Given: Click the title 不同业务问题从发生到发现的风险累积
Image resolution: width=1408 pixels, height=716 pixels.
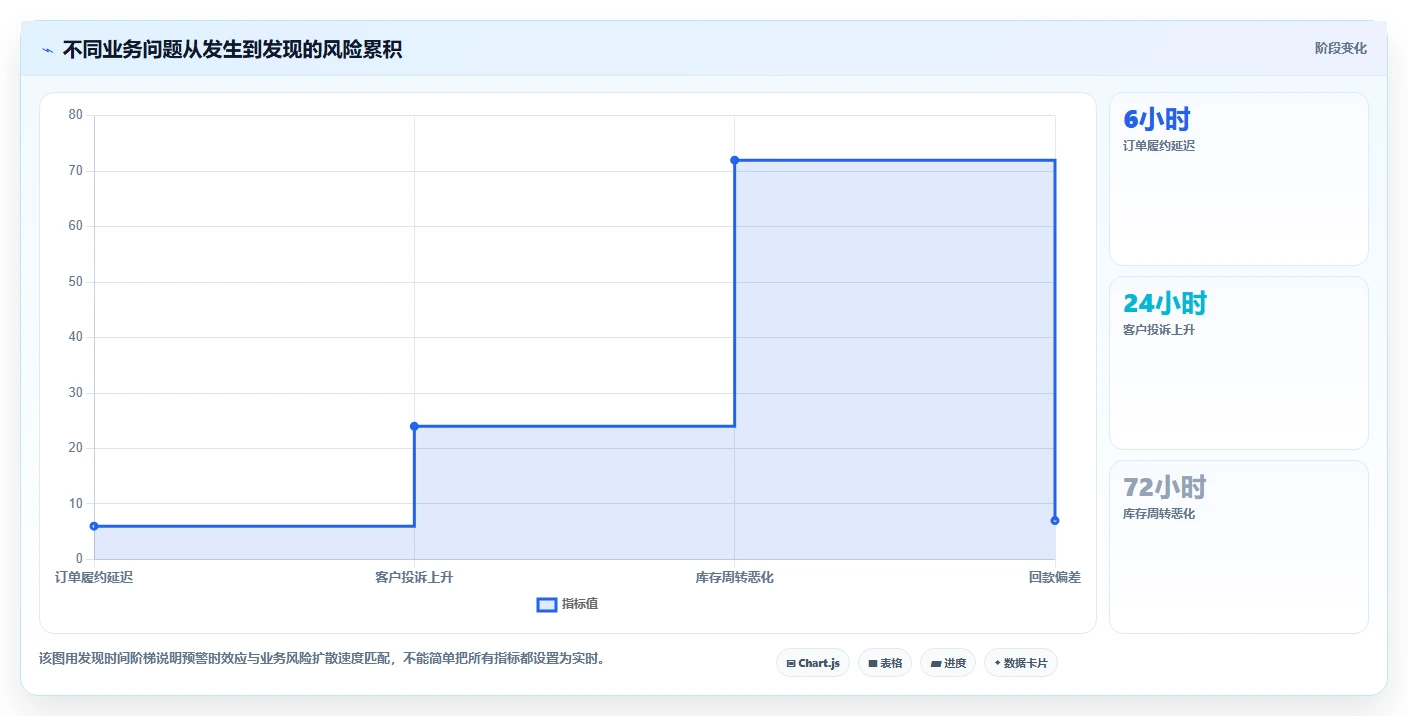Looking at the screenshot, I should click(232, 49).
